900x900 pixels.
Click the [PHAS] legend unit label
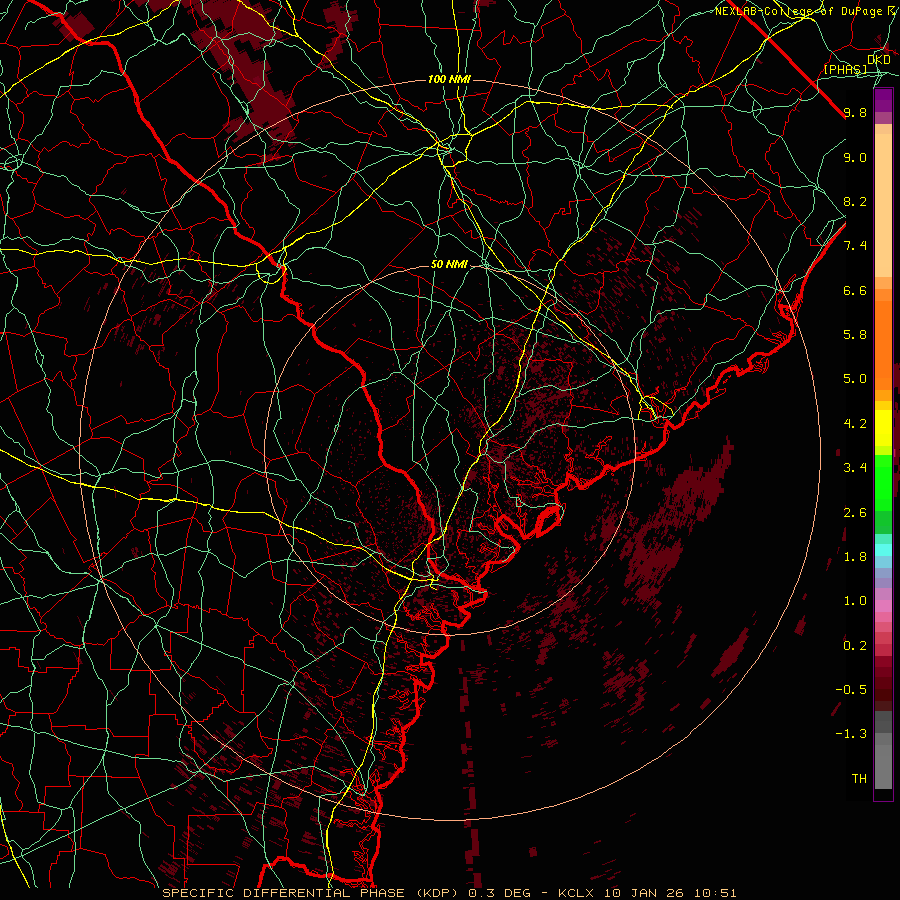coord(846,69)
